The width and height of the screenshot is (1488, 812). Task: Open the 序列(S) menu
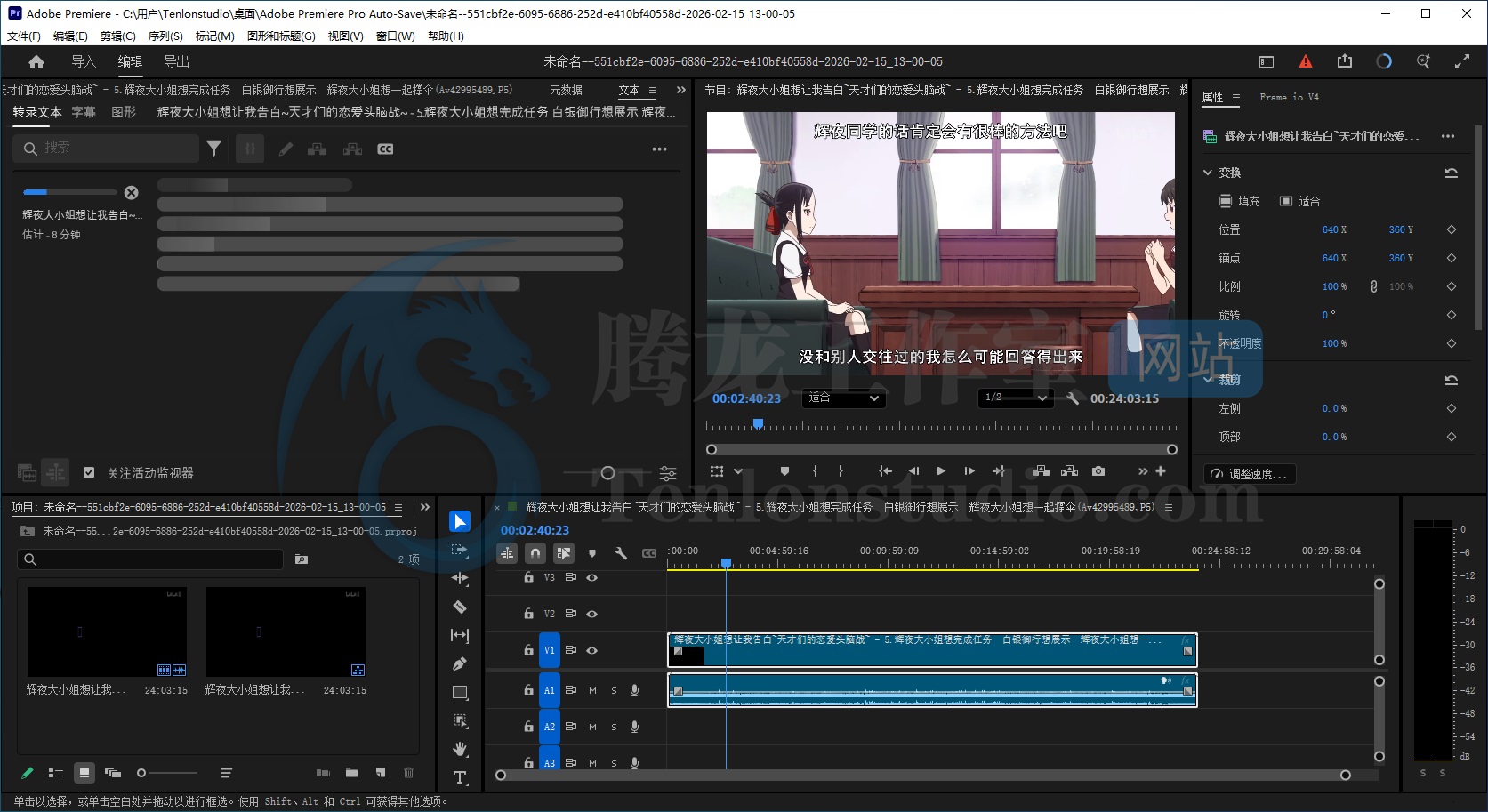tap(165, 36)
